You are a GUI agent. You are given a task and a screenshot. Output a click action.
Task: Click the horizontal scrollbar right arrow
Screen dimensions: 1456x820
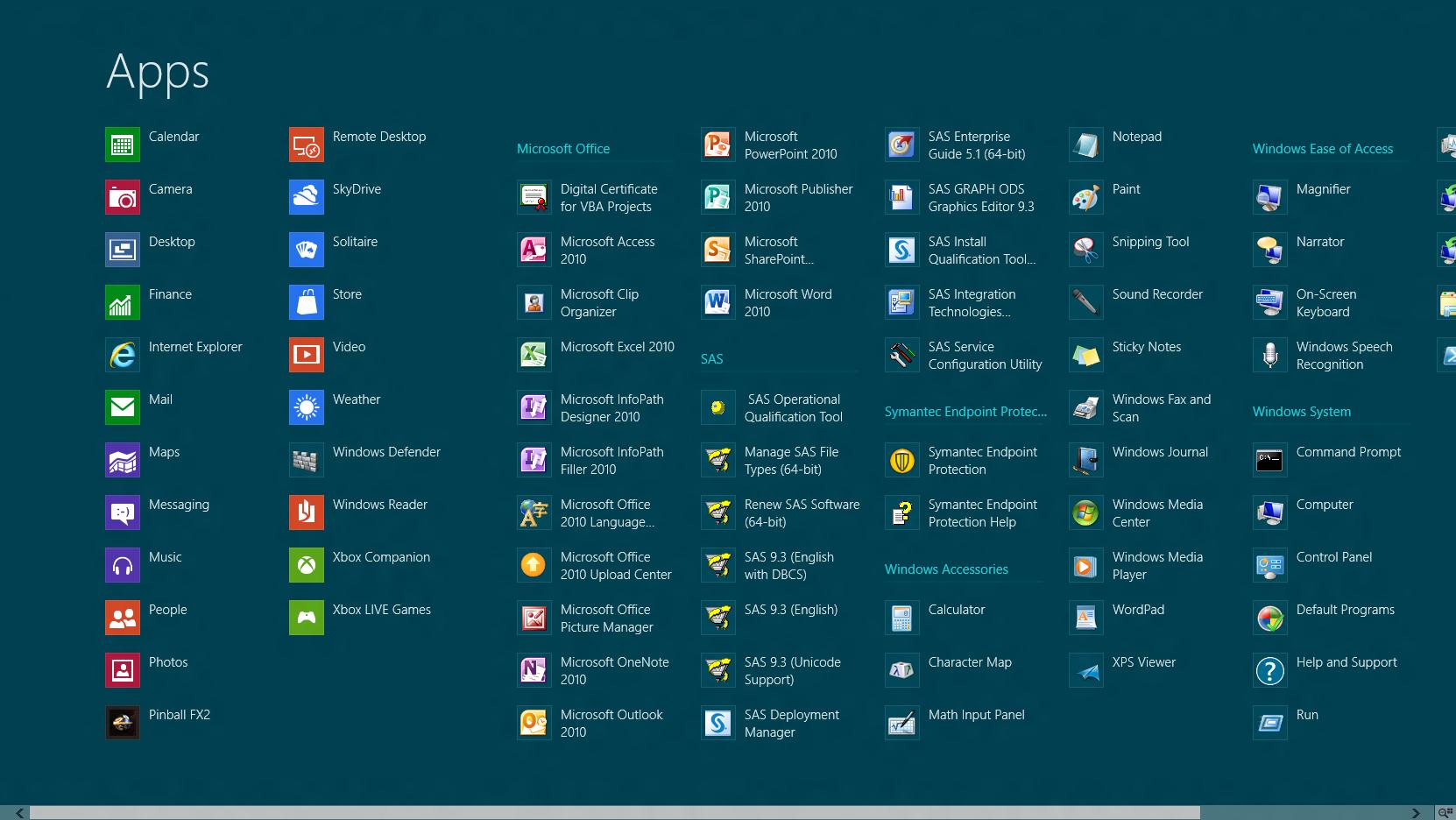(1415, 813)
